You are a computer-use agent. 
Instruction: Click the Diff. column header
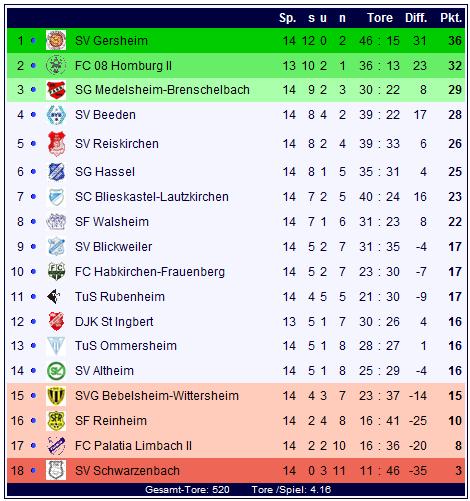pyautogui.click(x=416, y=18)
